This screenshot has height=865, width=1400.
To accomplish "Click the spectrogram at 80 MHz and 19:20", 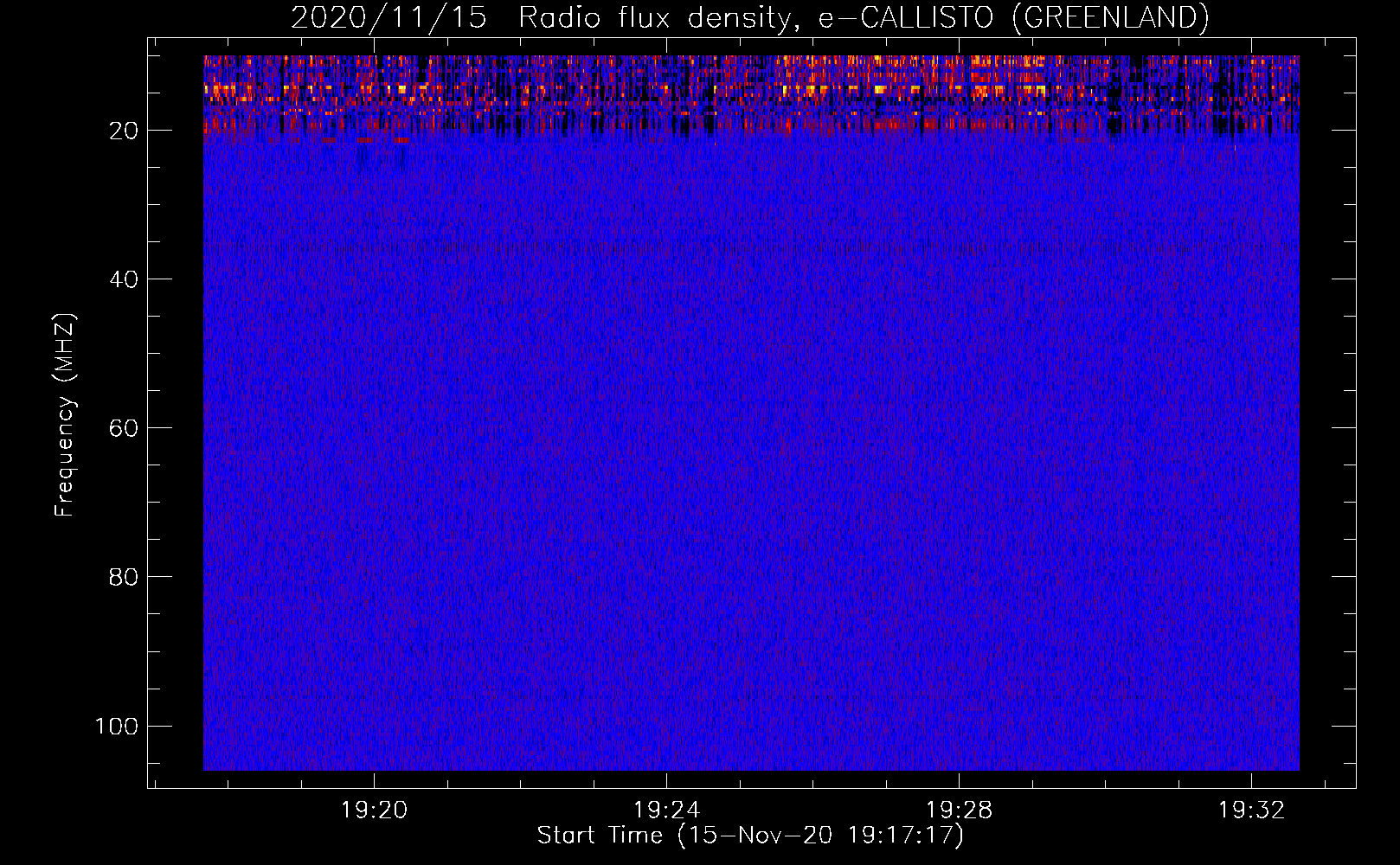I will click(374, 576).
